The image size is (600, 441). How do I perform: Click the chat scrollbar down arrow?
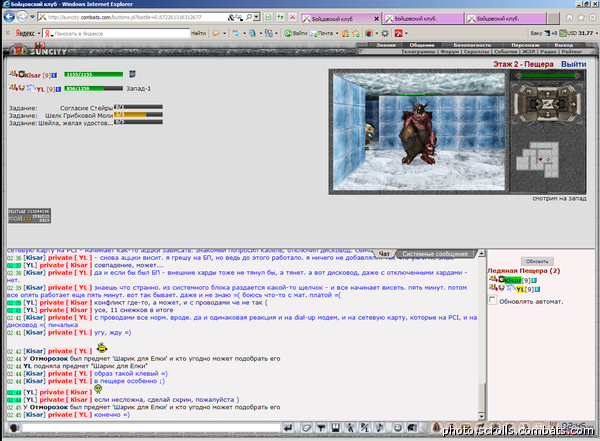pos(481,416)
